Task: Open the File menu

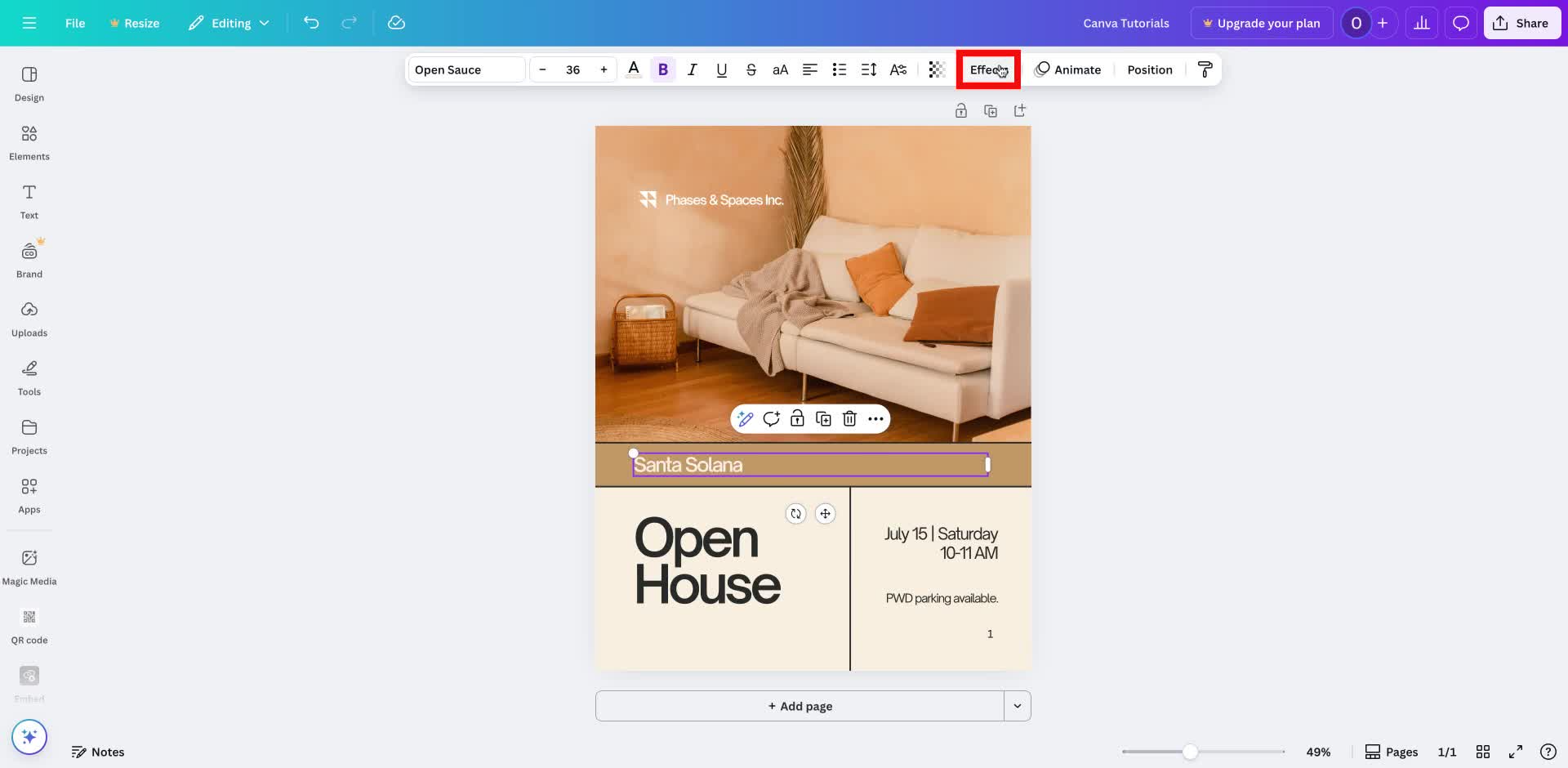Action: click(74, 23)
